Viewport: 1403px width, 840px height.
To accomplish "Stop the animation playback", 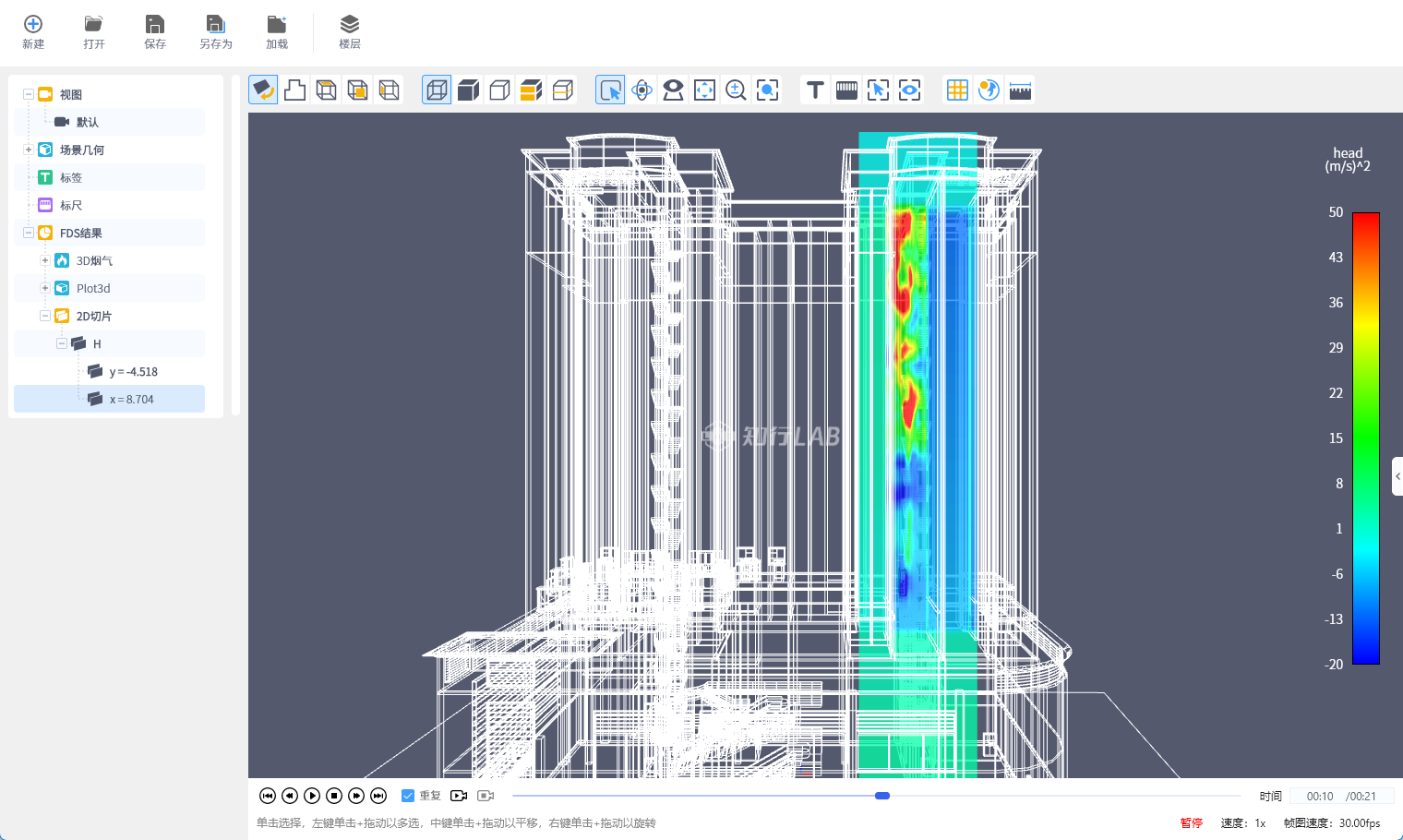I will [x=334, y=796].
